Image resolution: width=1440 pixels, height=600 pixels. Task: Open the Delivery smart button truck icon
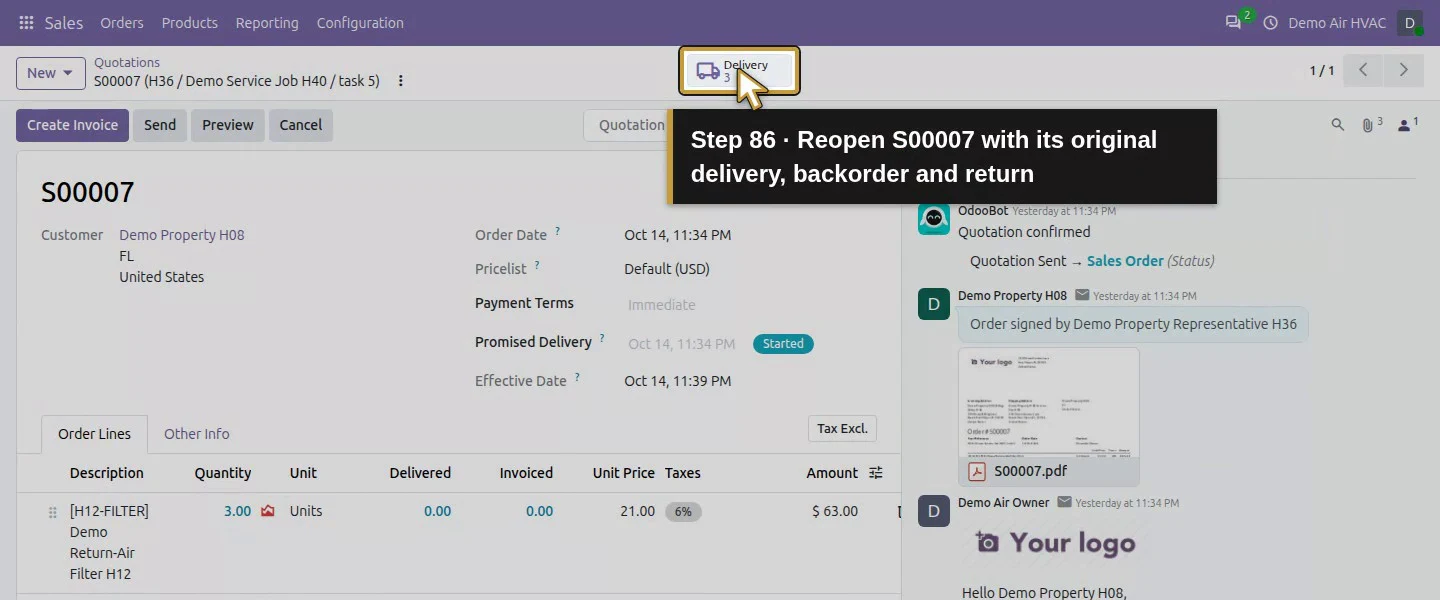[708, 71]
